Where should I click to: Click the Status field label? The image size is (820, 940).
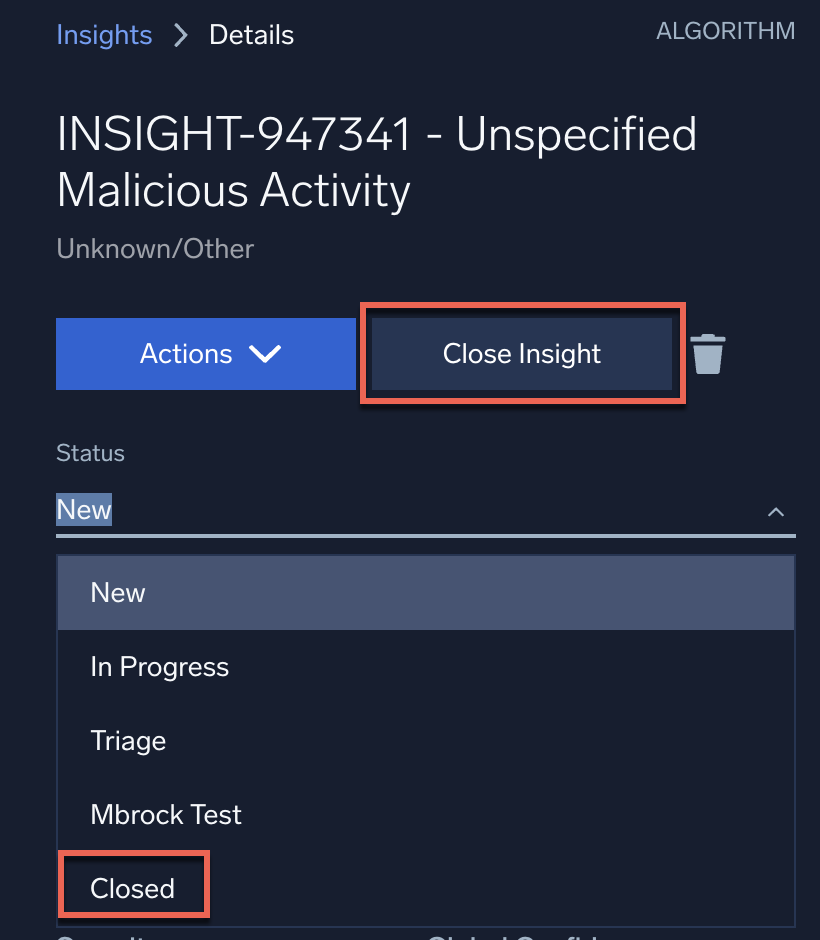point(90,453)
